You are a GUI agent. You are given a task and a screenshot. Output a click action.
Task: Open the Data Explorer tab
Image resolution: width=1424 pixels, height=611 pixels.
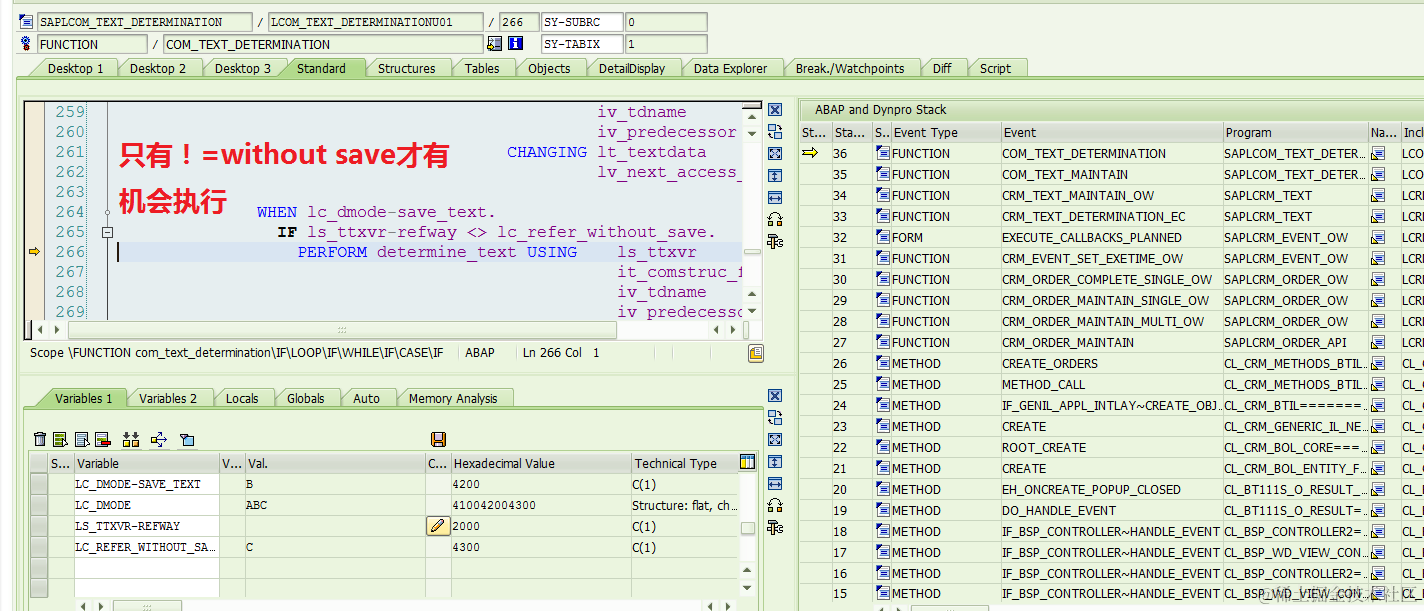[730, 68]
